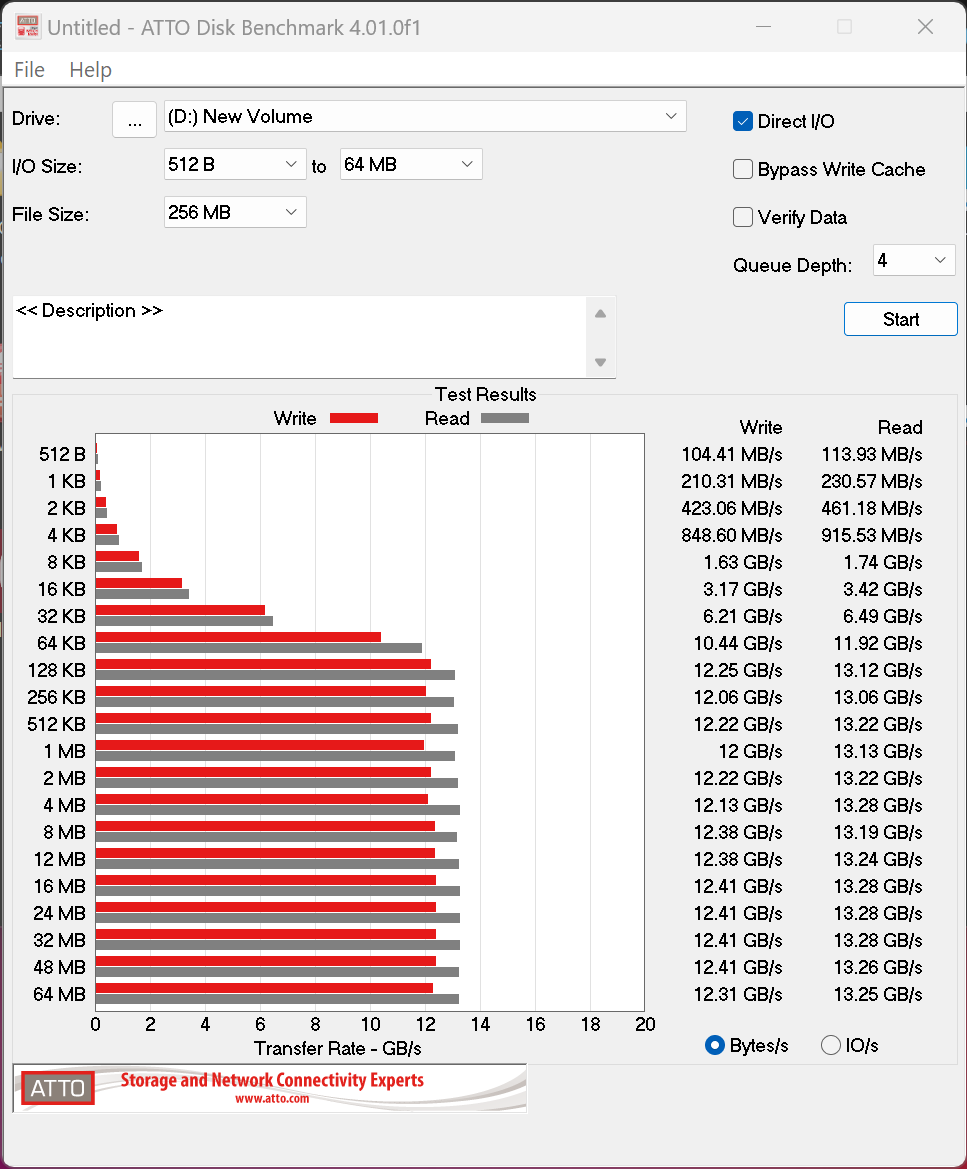Switch results to IO/s radio button
This screenshot has width=967, height=1169.
[830, 1046]
